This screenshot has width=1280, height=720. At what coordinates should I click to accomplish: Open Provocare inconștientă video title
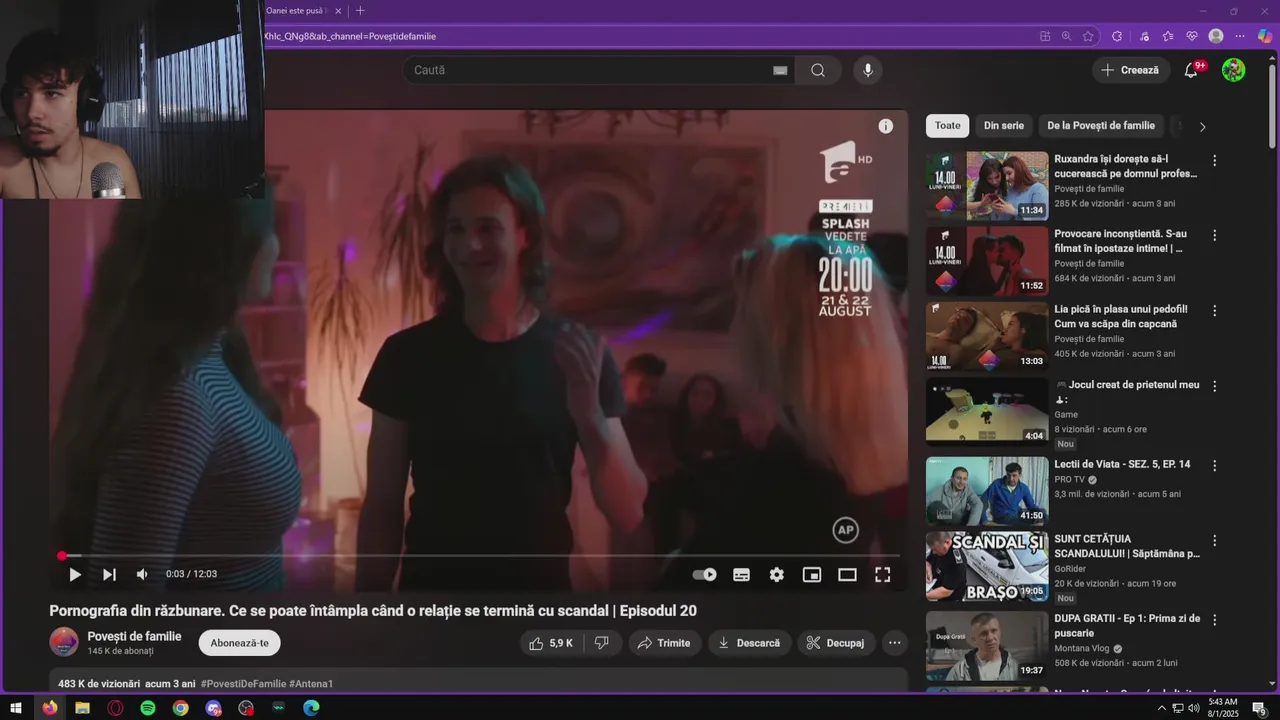pos(1119,241)
